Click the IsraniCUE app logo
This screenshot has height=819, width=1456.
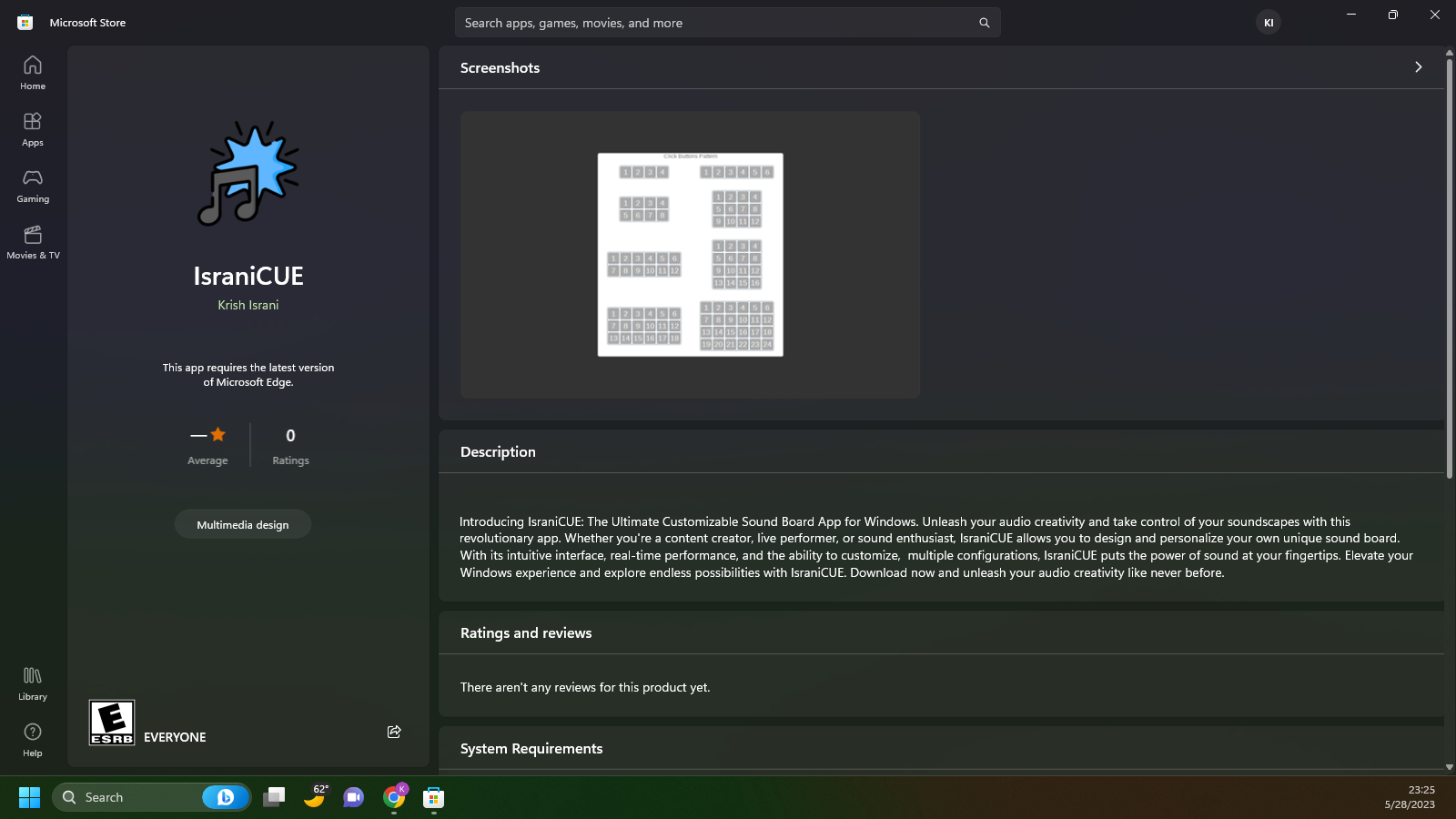click(248, 174)
